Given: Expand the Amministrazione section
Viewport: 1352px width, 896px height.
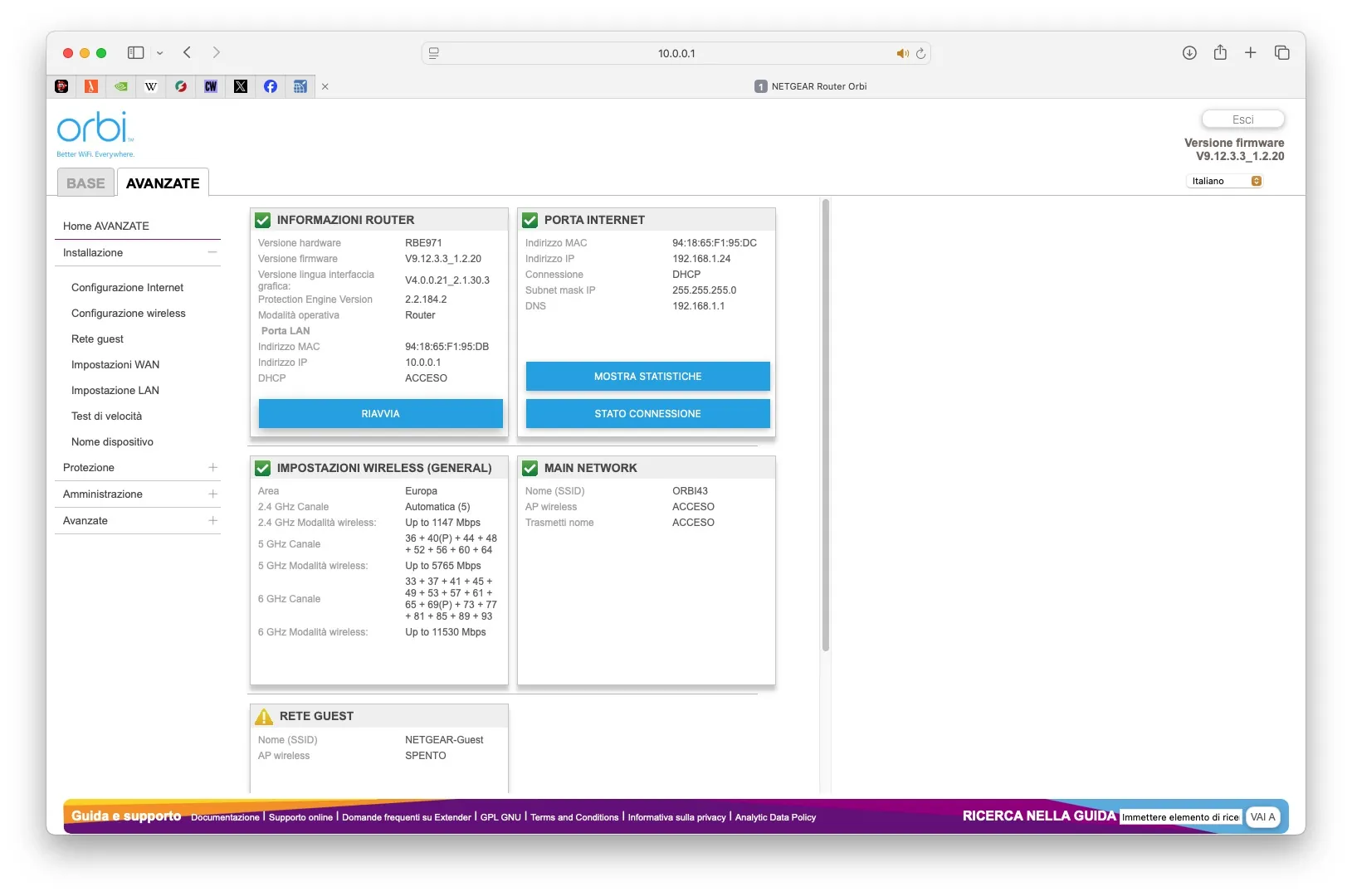Looking at the screenshot, I should pos(212,494).
